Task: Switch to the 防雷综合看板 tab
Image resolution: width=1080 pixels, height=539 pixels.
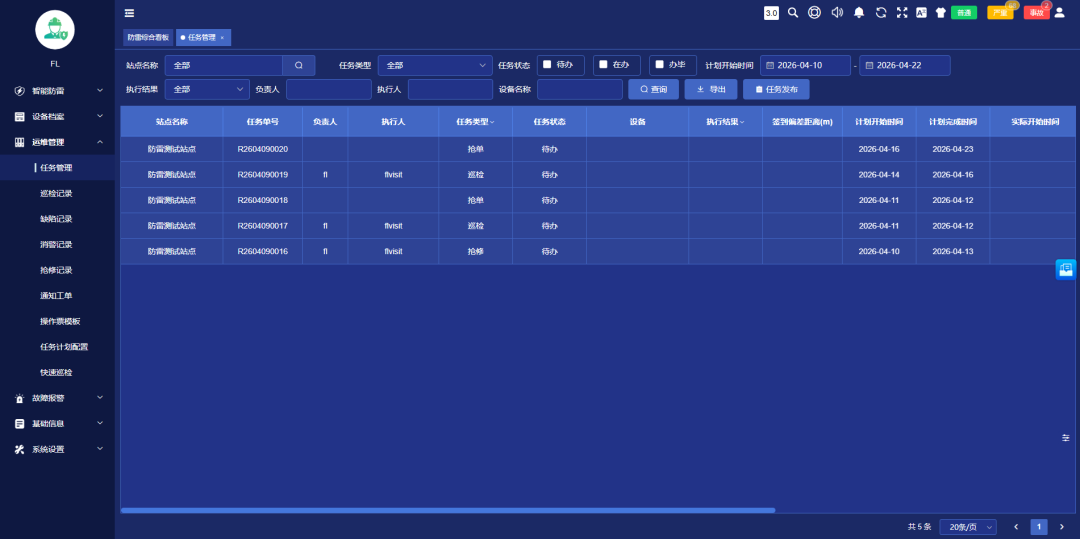Action: [x=148, y=37]
